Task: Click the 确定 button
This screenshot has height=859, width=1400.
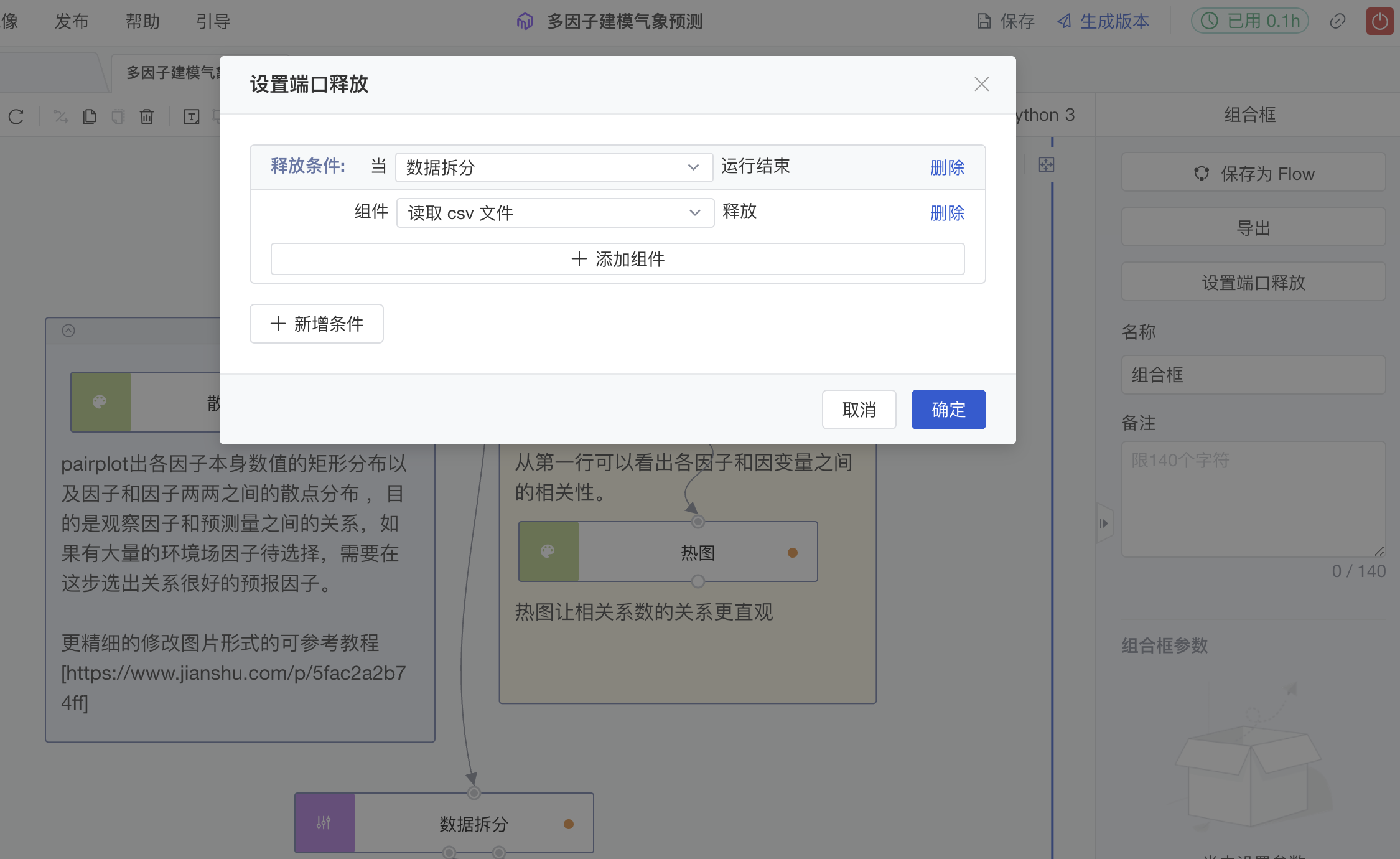Action: (948, 410)
